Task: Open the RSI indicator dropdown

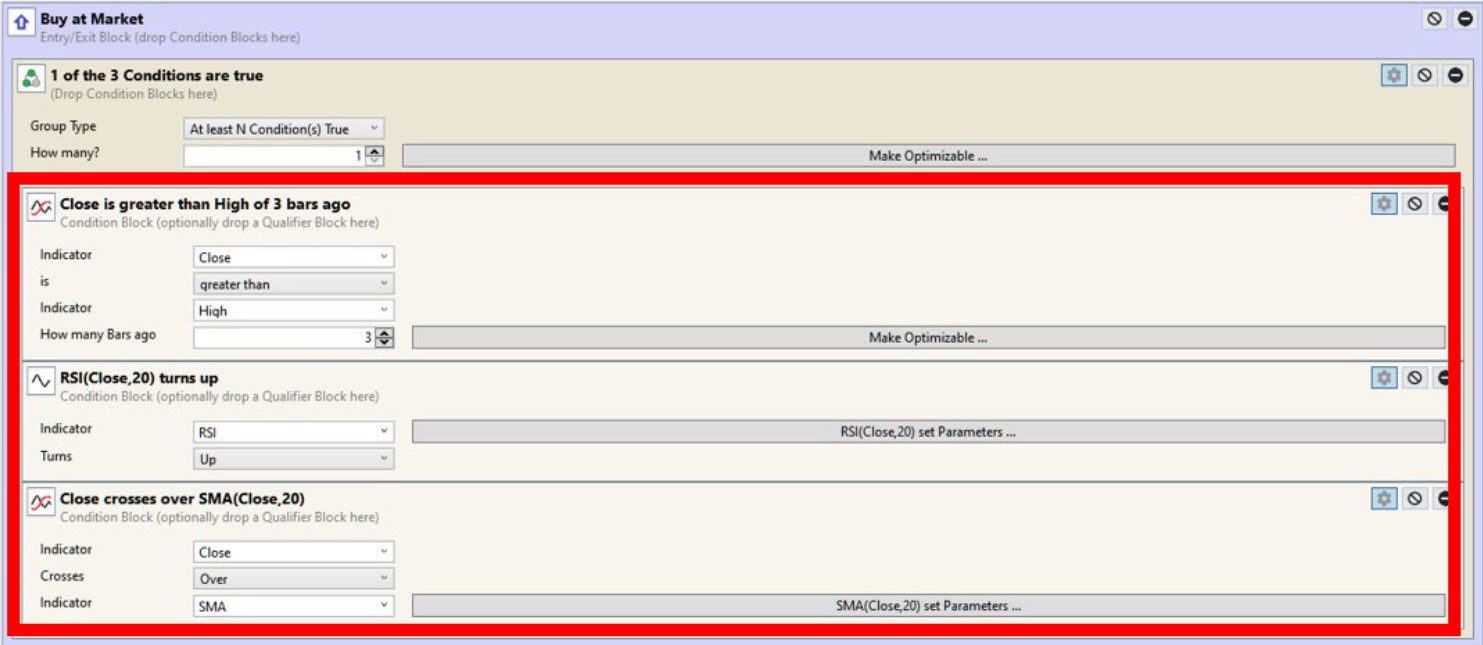Action: (x=294, y=432)
